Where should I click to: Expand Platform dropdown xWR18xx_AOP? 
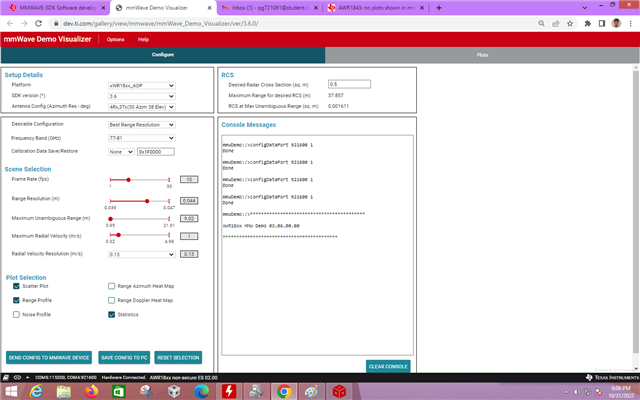point(142,86)
